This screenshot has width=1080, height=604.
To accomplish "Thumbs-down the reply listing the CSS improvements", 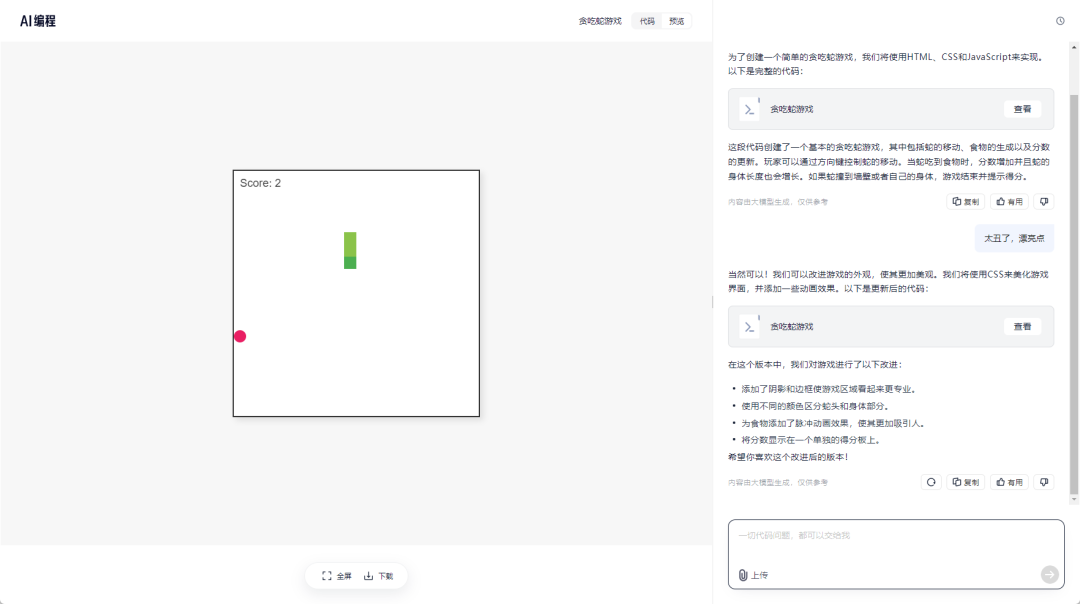I will (x=1044, y=482).
